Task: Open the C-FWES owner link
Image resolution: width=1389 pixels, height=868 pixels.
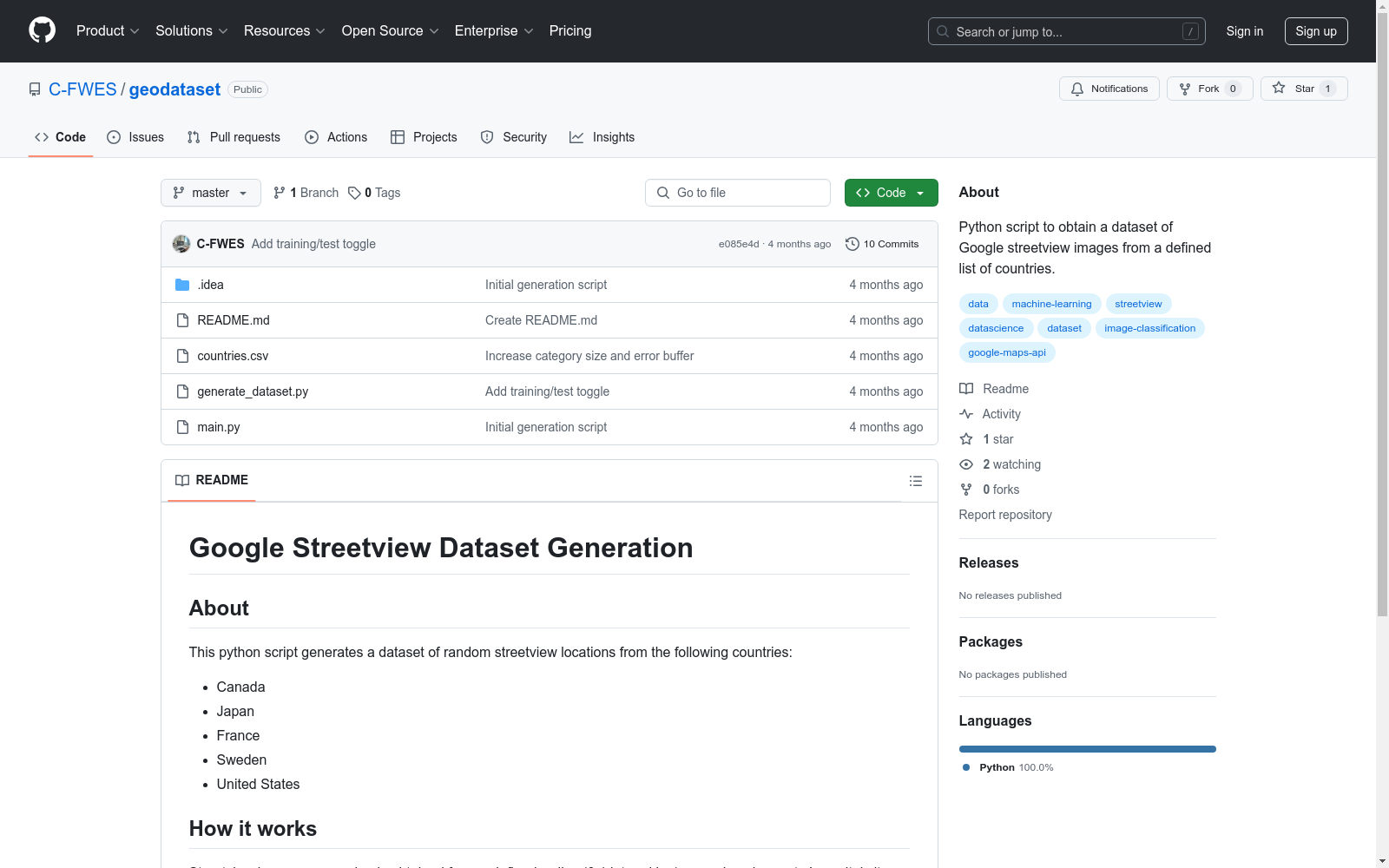Action: coord(82,89)
